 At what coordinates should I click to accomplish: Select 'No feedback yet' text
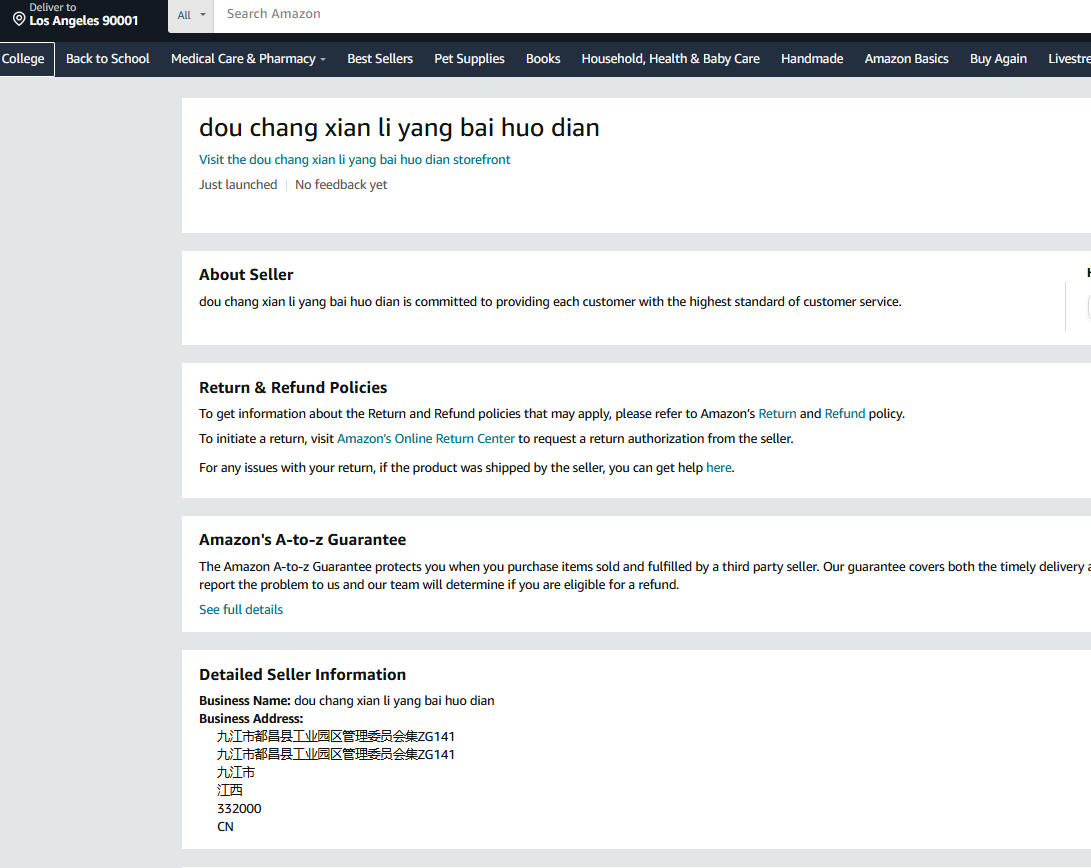tap(341, 185)
